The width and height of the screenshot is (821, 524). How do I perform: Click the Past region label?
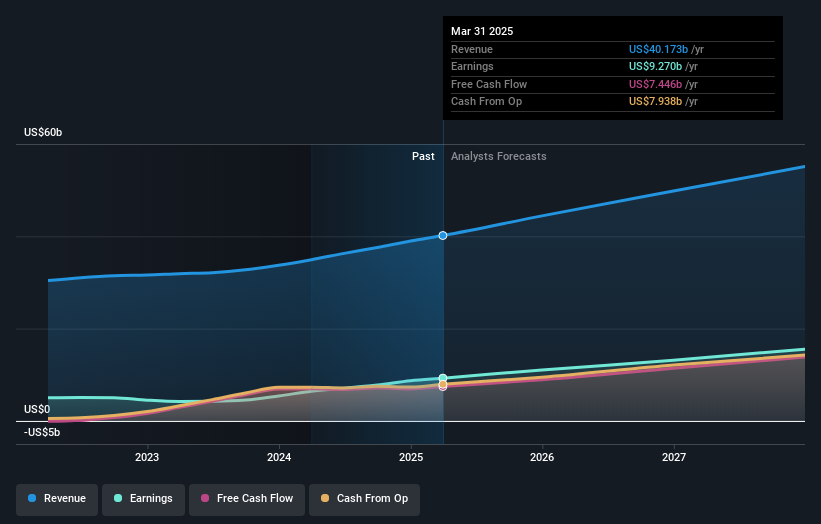[x=423, y=156]
